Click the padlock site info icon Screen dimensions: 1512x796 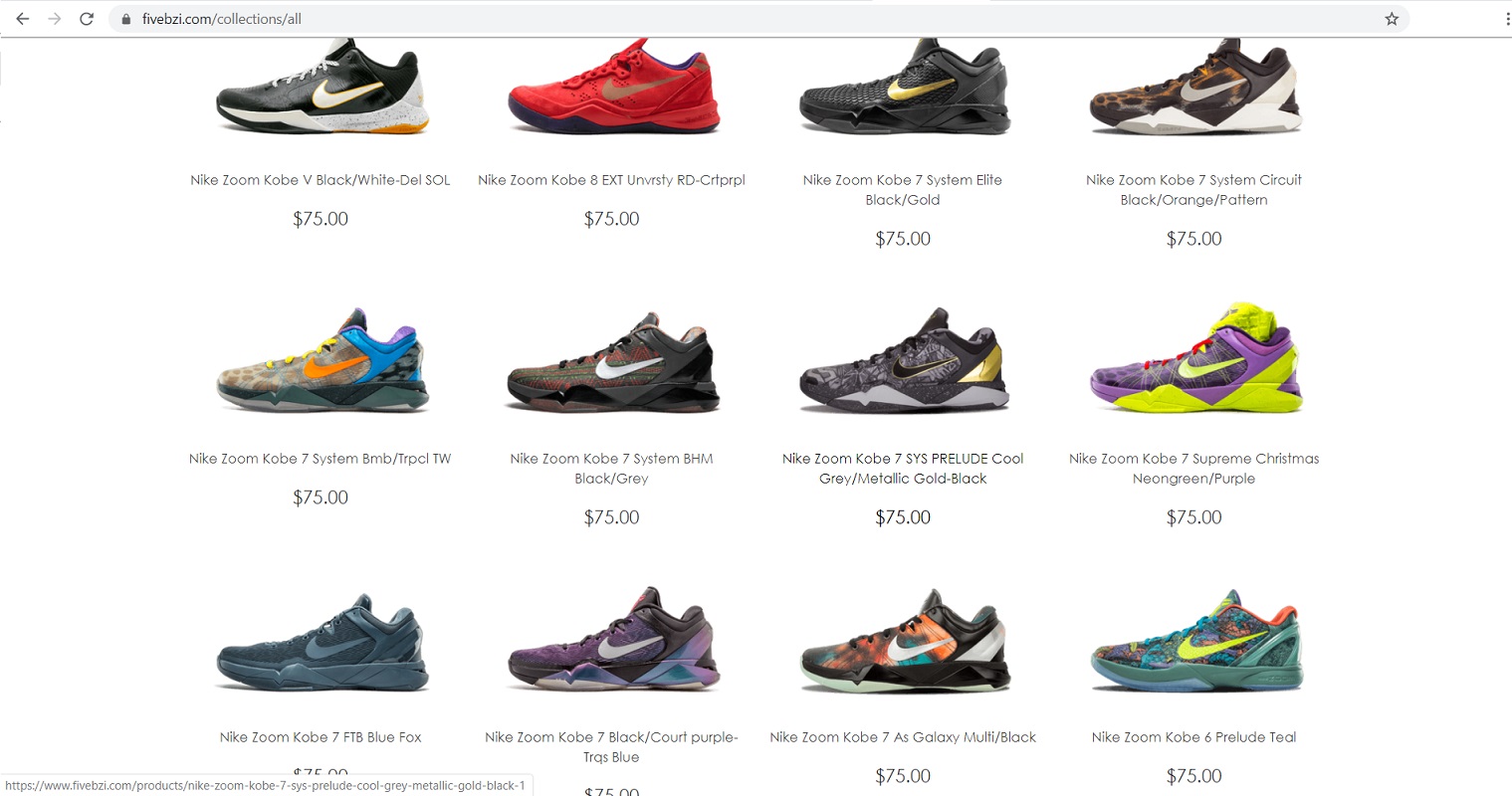[x=125, y=19]
